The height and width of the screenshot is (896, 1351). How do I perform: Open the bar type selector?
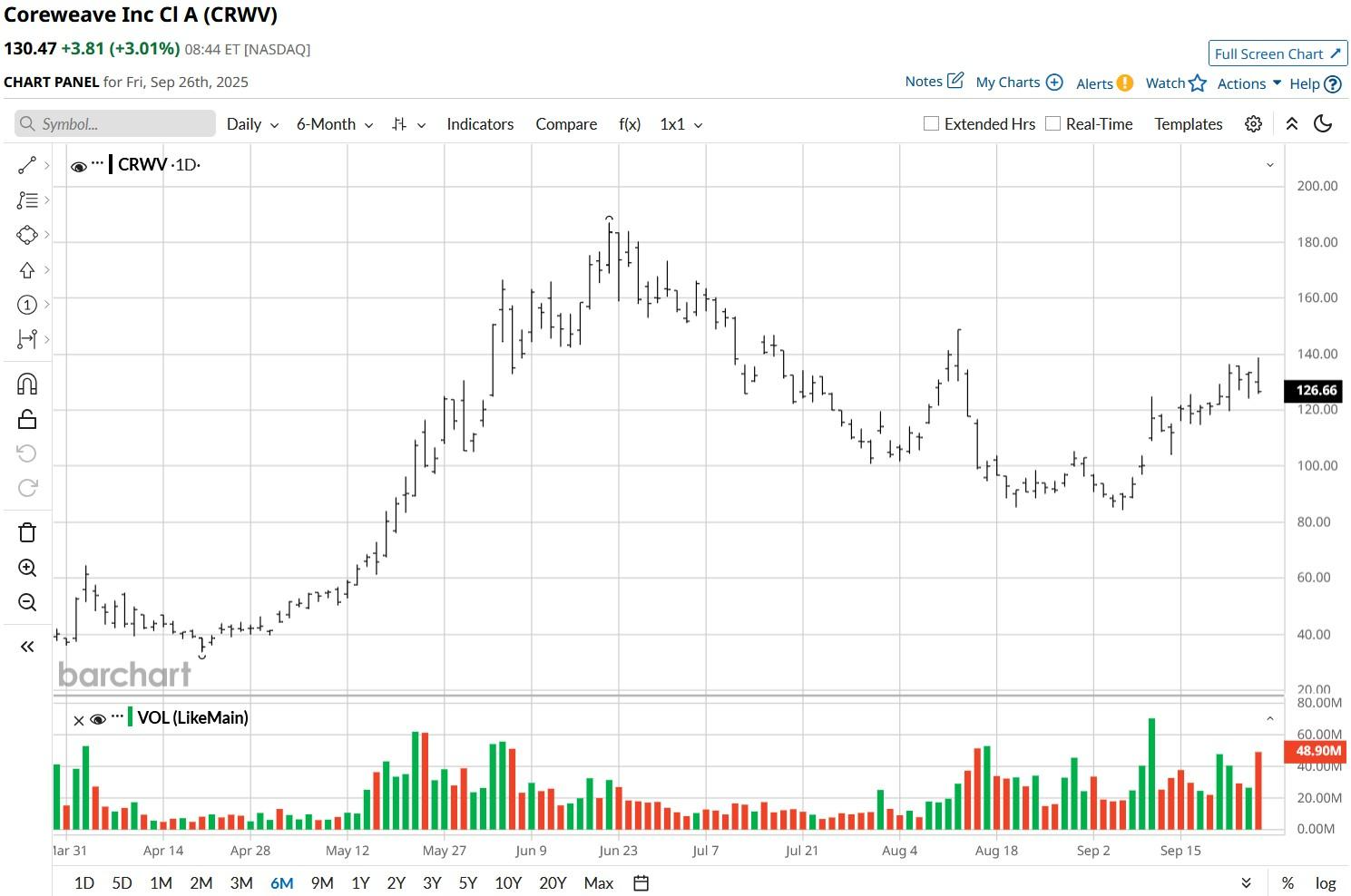[x=408, y=124]
